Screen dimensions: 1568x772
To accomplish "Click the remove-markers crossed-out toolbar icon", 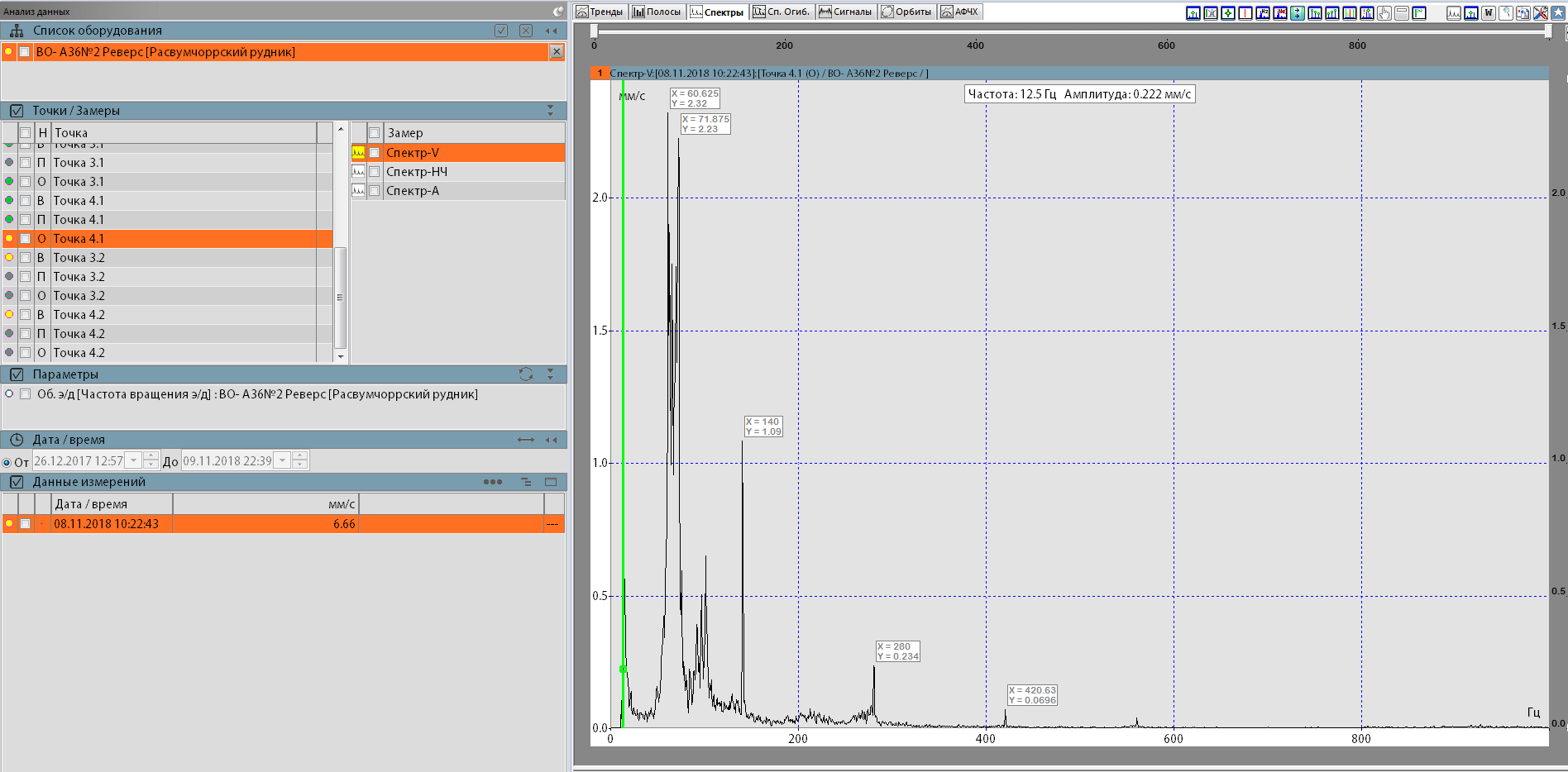I will point(1211,13).
